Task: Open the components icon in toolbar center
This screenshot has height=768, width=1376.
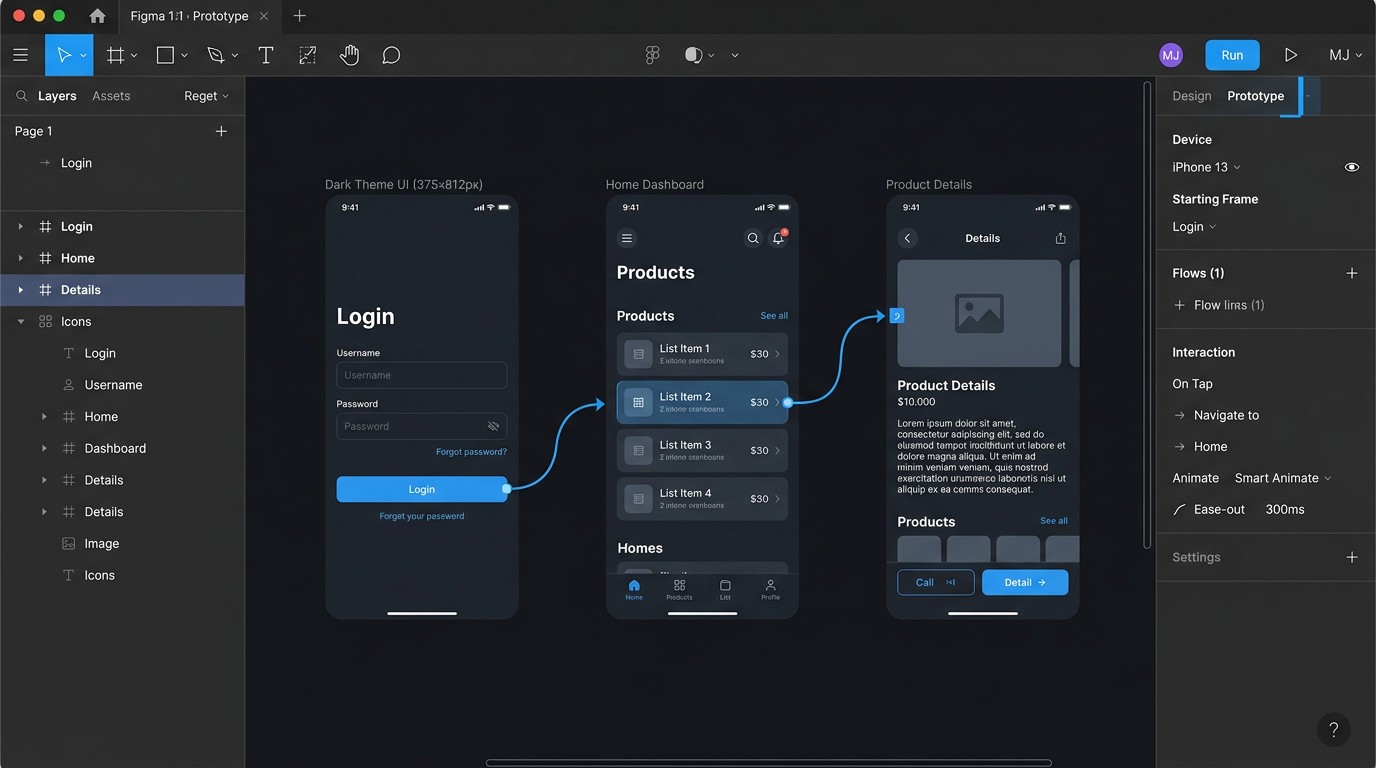Action: click(x=653, y=55)
